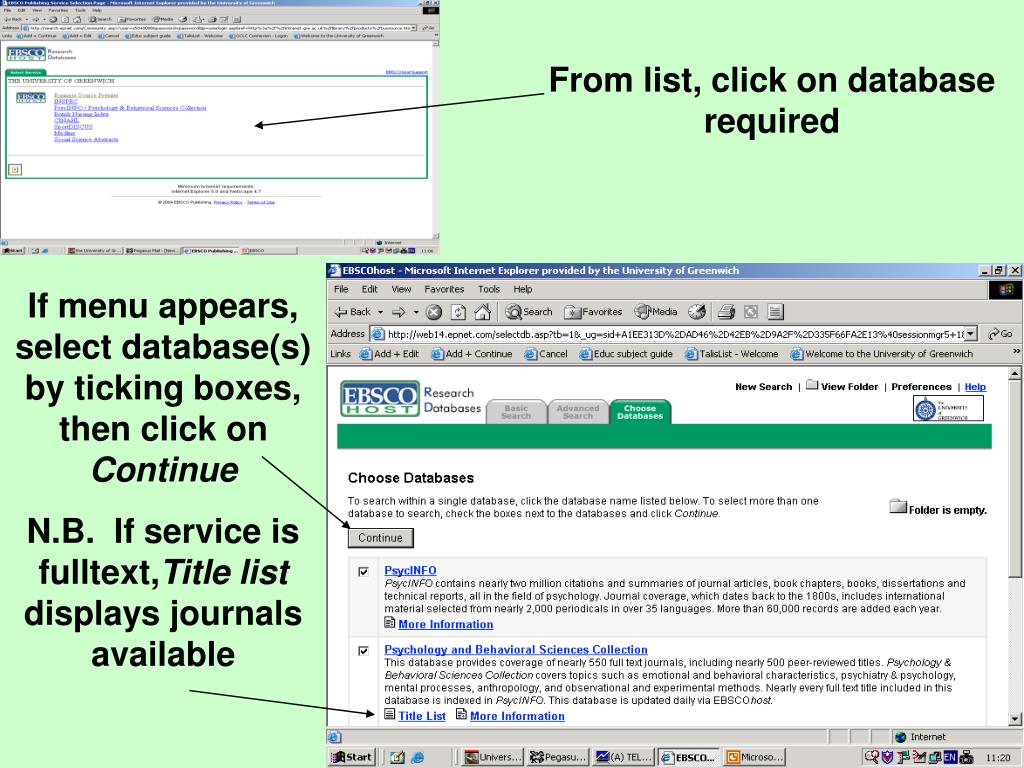Click the vertical scrollbar thumb

(x=1014, y=479)
